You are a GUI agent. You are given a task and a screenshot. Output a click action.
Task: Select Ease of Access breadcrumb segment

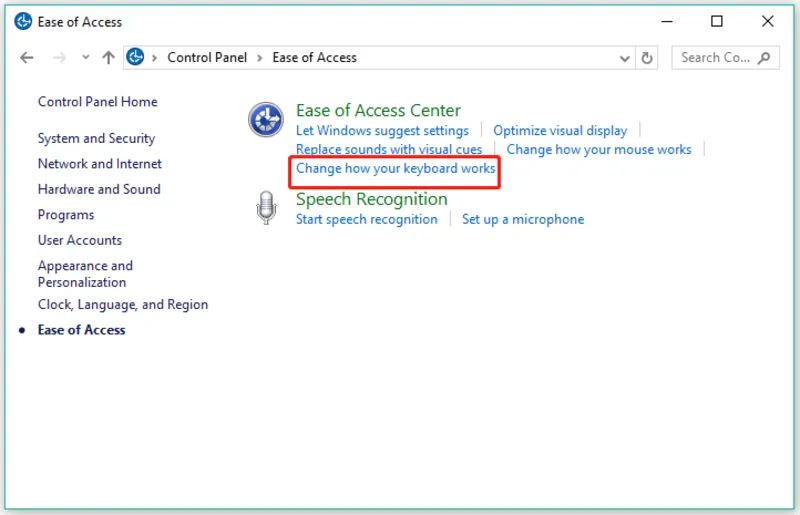(x=314, y=58)
